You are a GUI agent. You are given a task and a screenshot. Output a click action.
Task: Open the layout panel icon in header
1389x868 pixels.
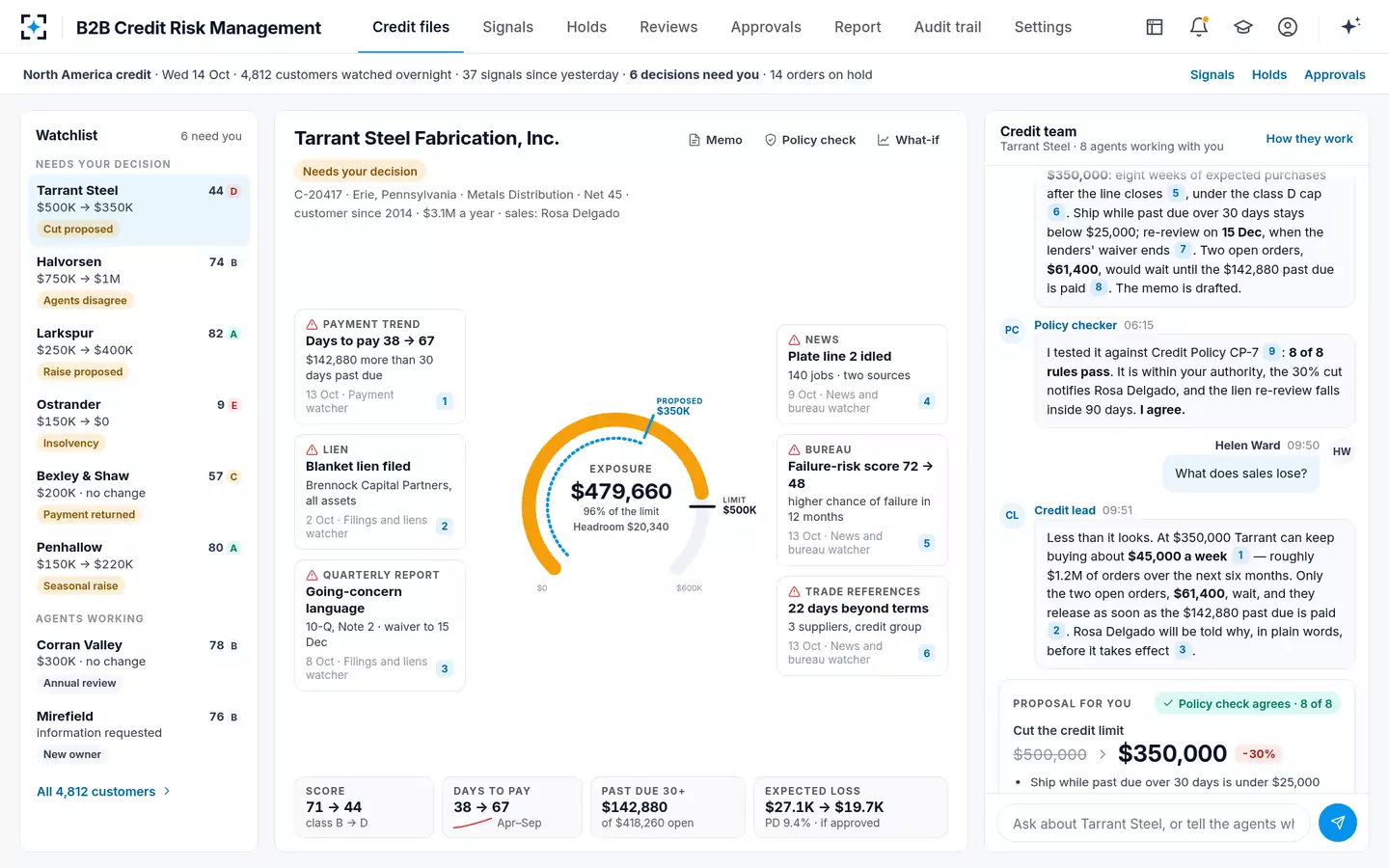1155,27
